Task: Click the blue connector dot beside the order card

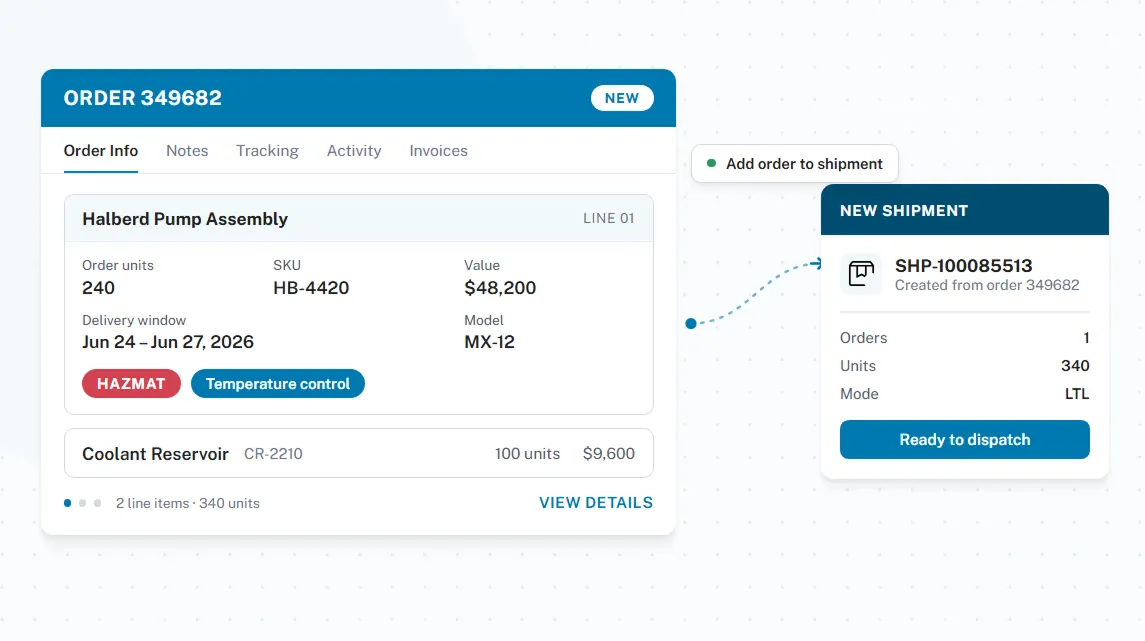Action: tap(691, 323)
